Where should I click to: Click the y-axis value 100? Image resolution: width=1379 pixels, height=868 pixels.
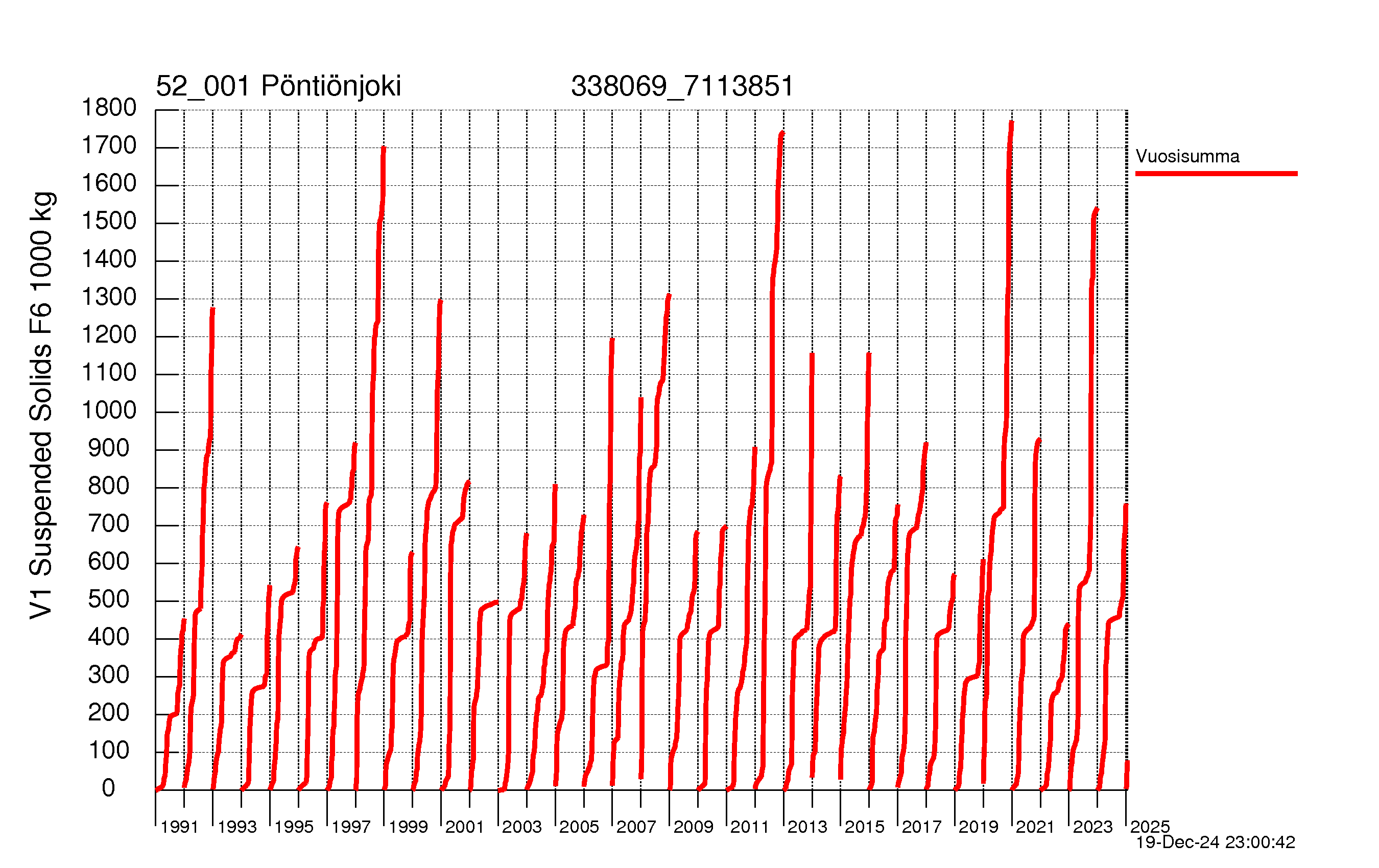pos(109,751)
